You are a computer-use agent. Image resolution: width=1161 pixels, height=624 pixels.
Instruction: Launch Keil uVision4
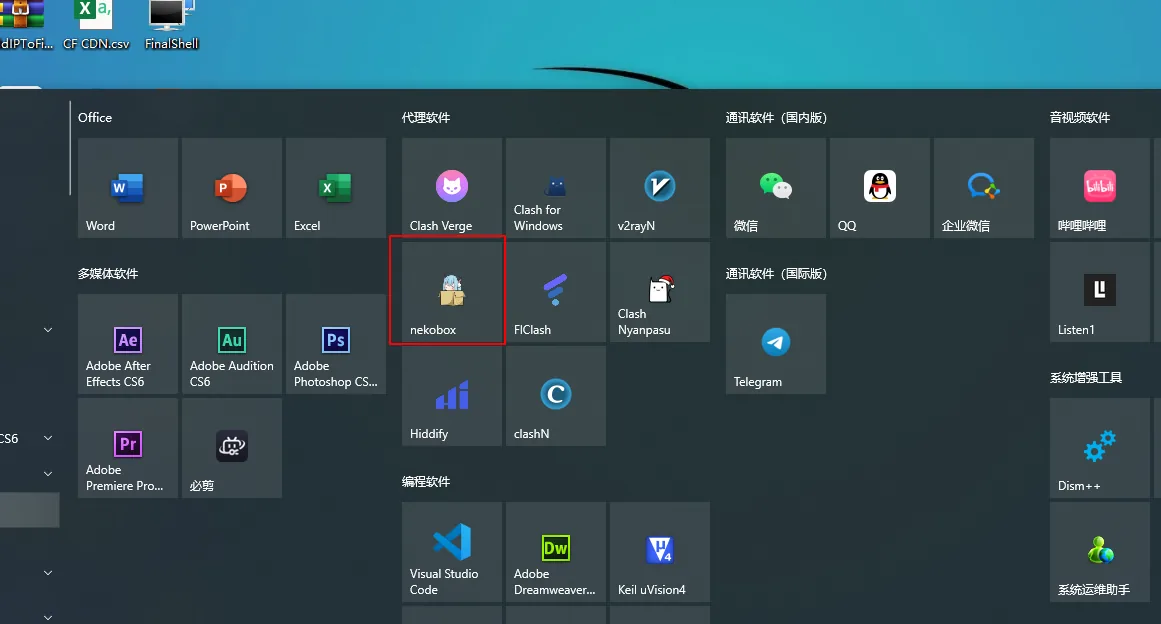[x=660, y=552]
